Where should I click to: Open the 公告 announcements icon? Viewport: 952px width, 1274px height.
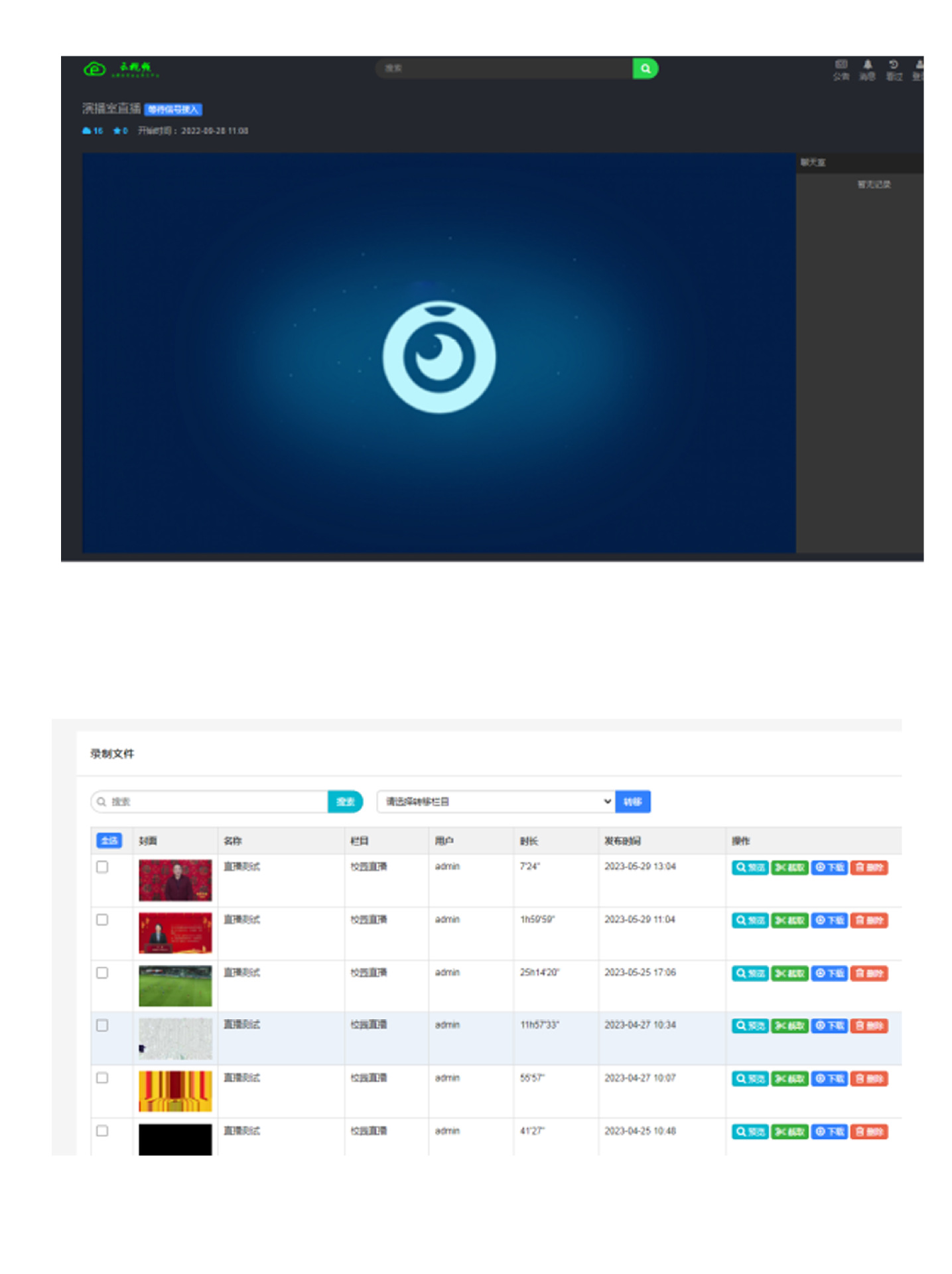point(841,69)
